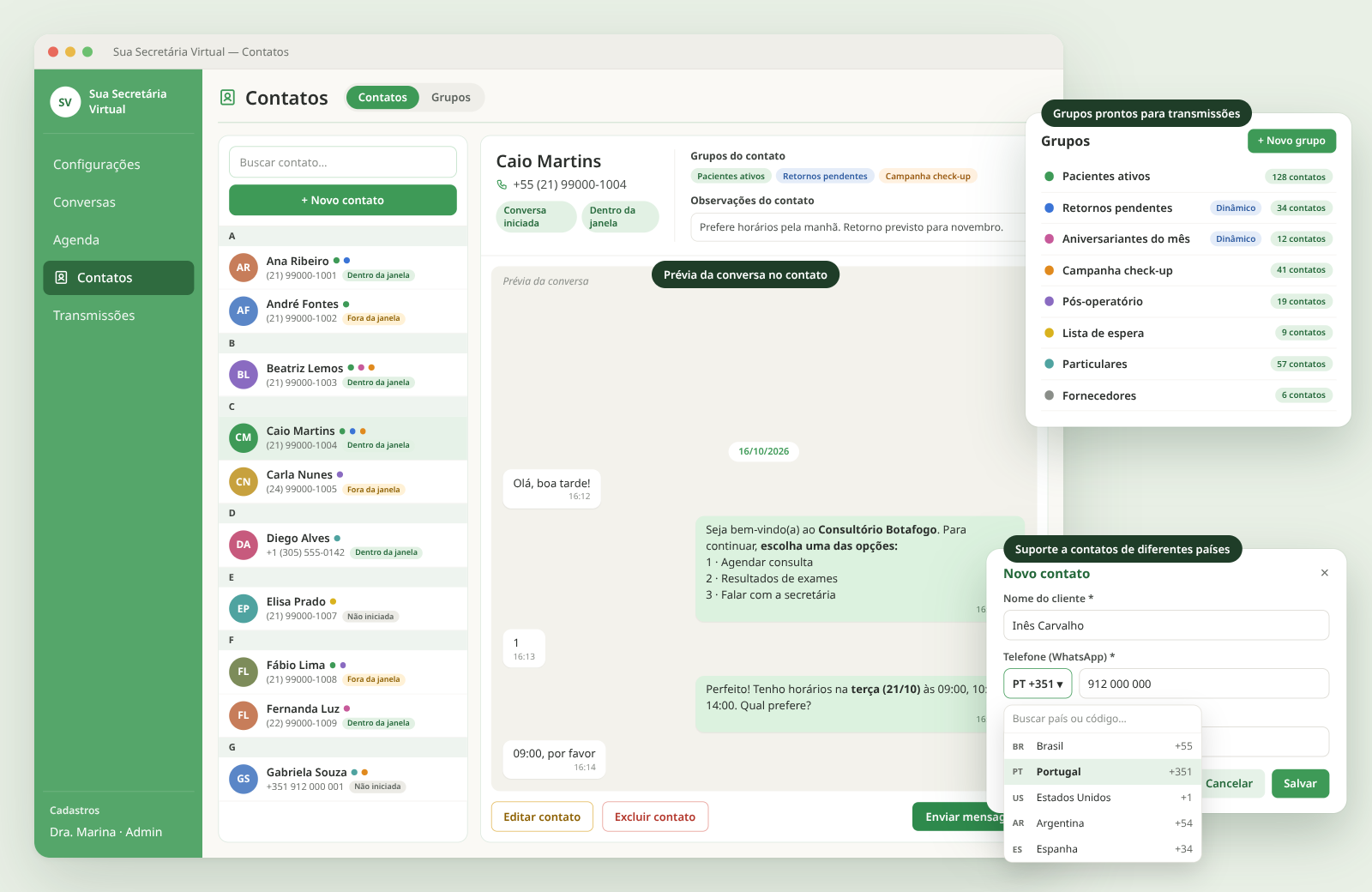Pick Espanha +34 from country list
The image size is (1372, 892).
1102,849
